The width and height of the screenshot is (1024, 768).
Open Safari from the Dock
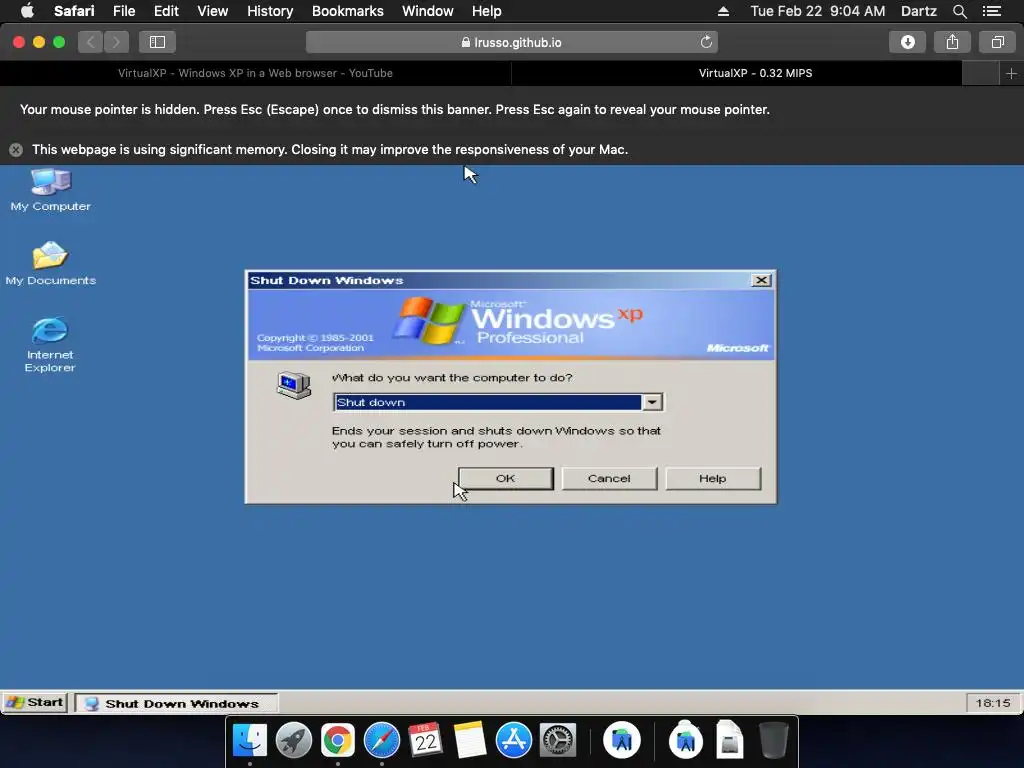tap(381, 741)
